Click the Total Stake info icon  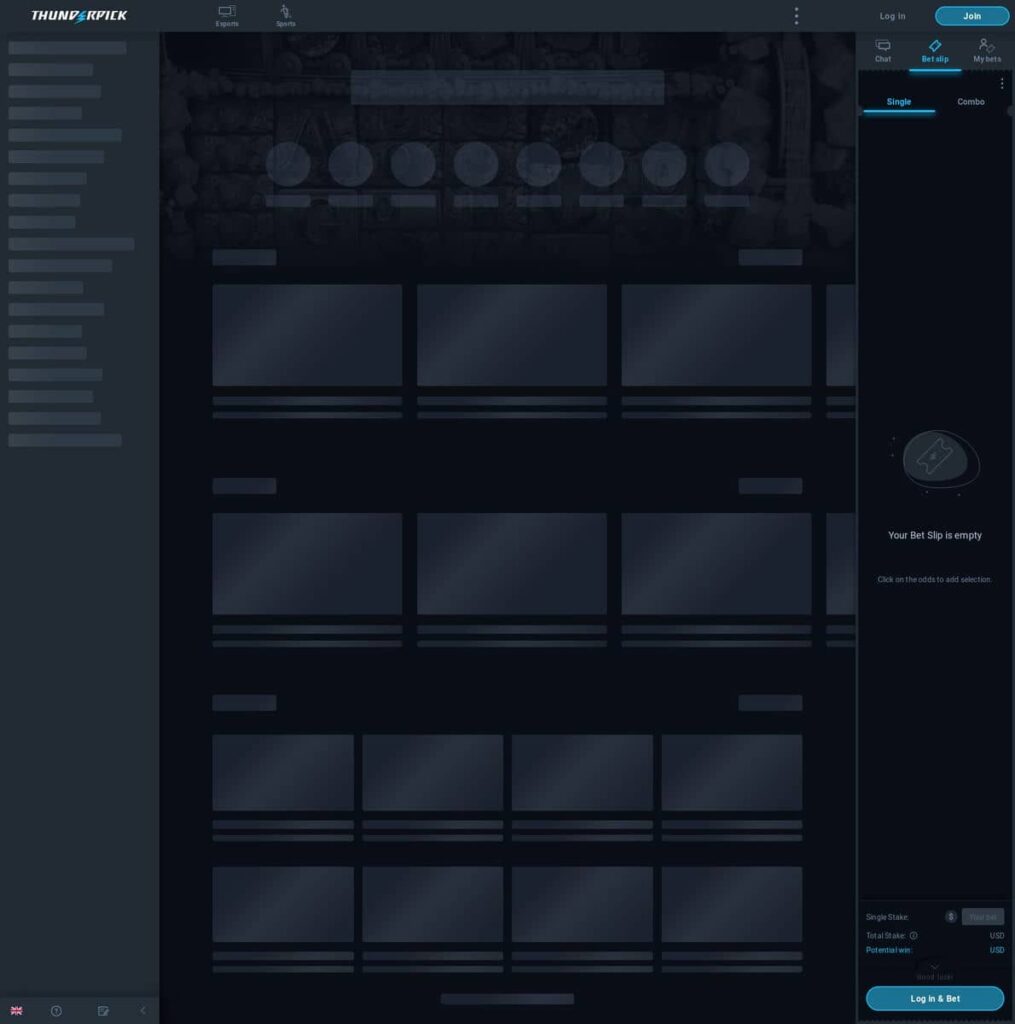click(914, 936)
